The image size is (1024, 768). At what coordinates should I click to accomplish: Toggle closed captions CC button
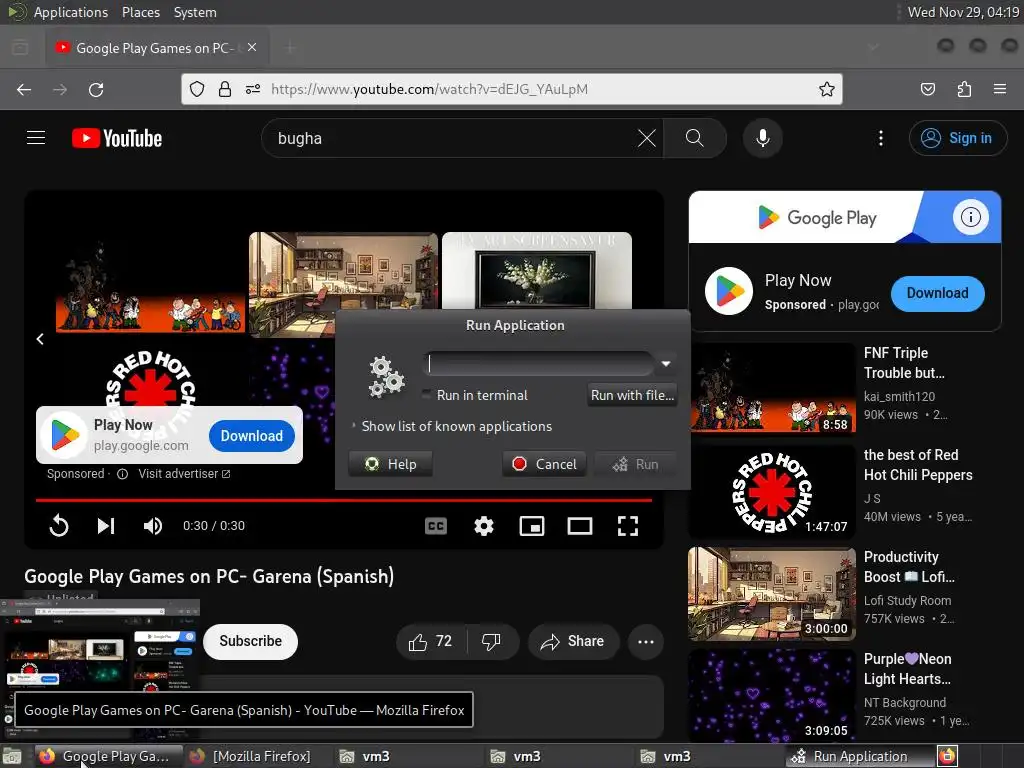[436, 526]
